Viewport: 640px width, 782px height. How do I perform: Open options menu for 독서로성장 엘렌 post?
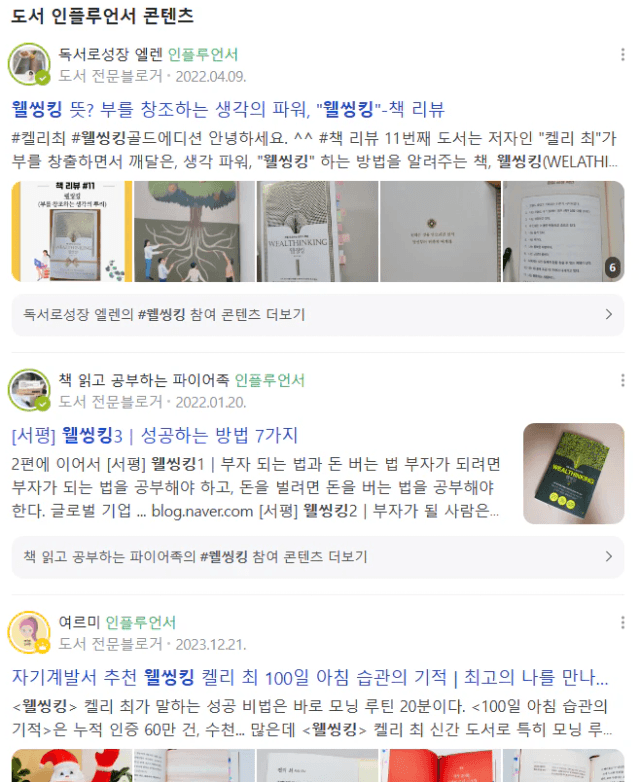(x=623, y=54)
